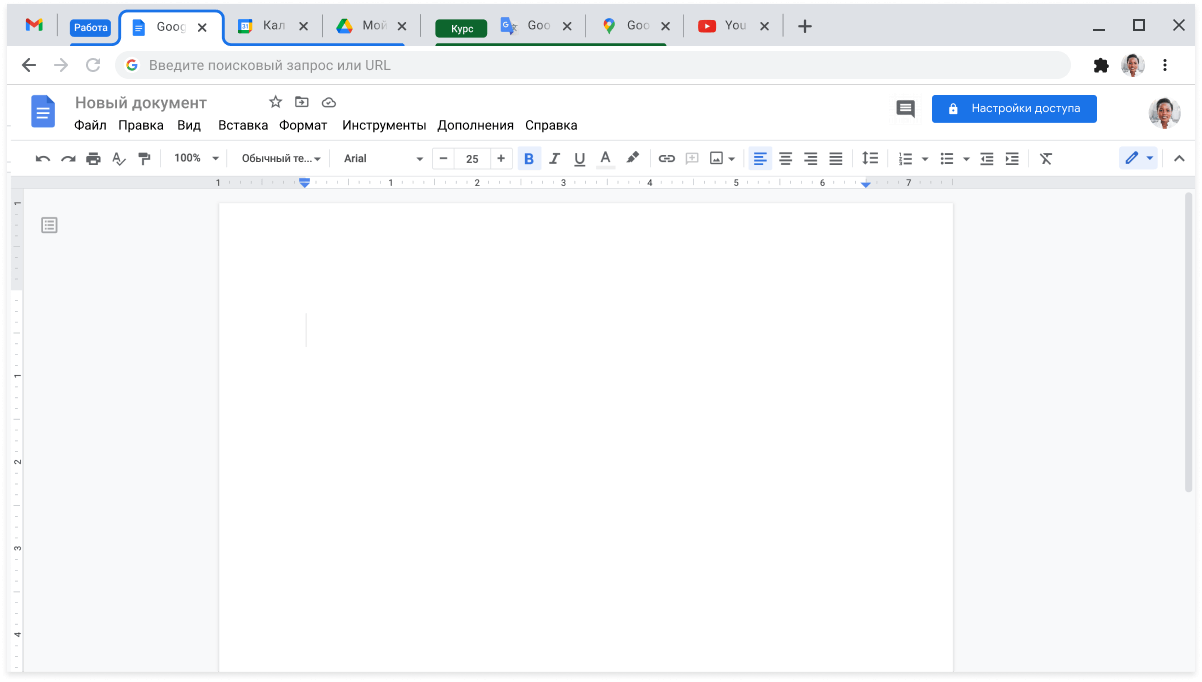Click the Undo arrow in the toolbar
The image size is (1202, 682).
(43, 159)
